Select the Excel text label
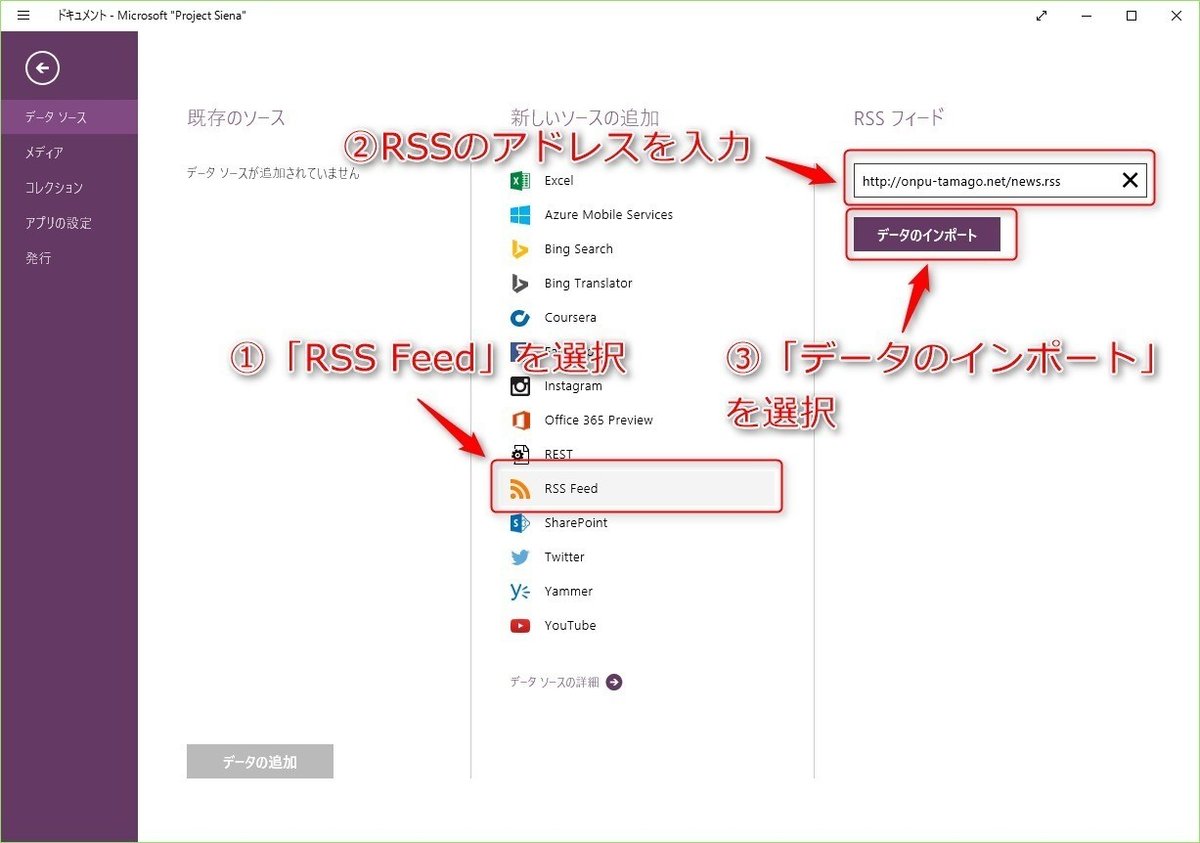1200x843 pixels. [x=559, y=181]
